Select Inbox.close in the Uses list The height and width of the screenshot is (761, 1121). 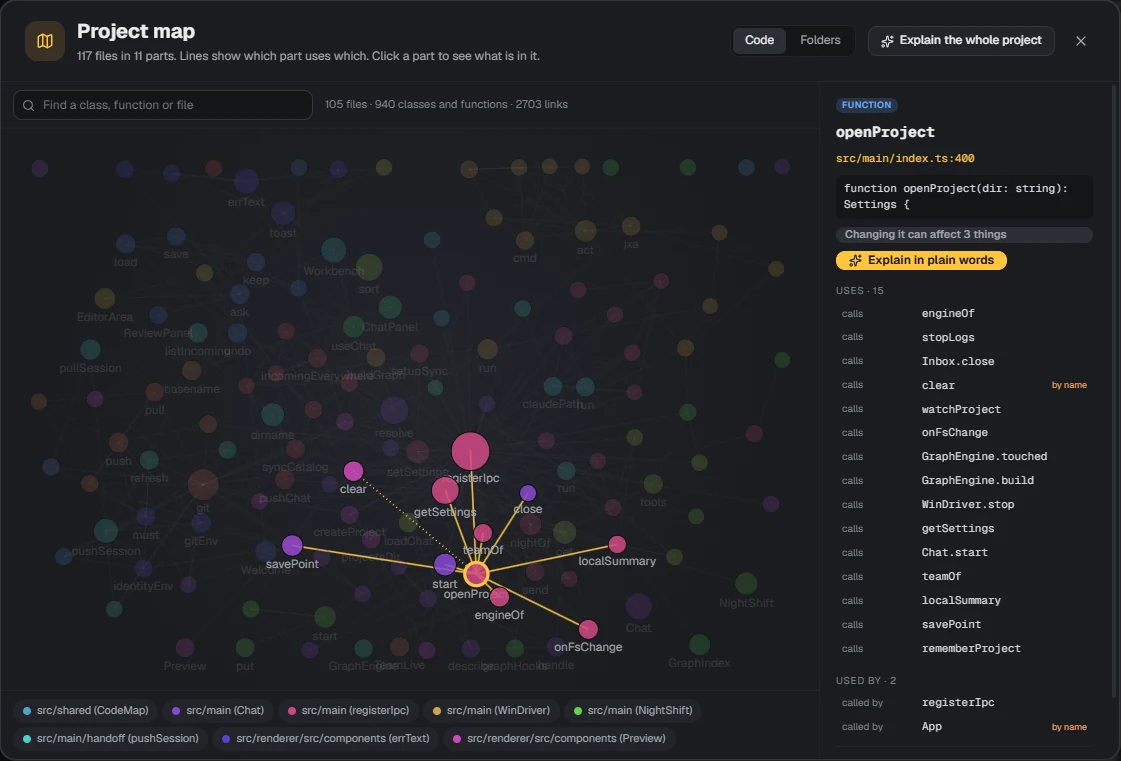coord(964,361)
